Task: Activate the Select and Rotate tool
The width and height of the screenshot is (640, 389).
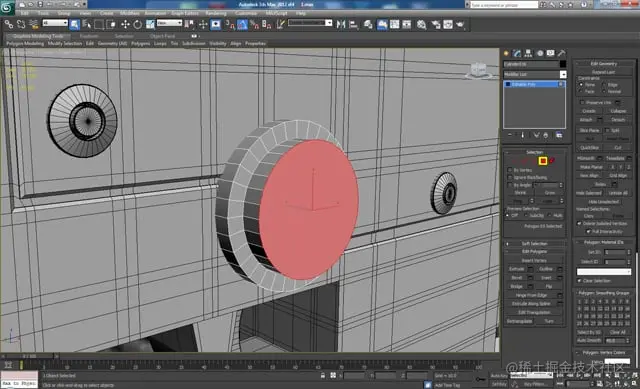Action: tap(138, 24)
